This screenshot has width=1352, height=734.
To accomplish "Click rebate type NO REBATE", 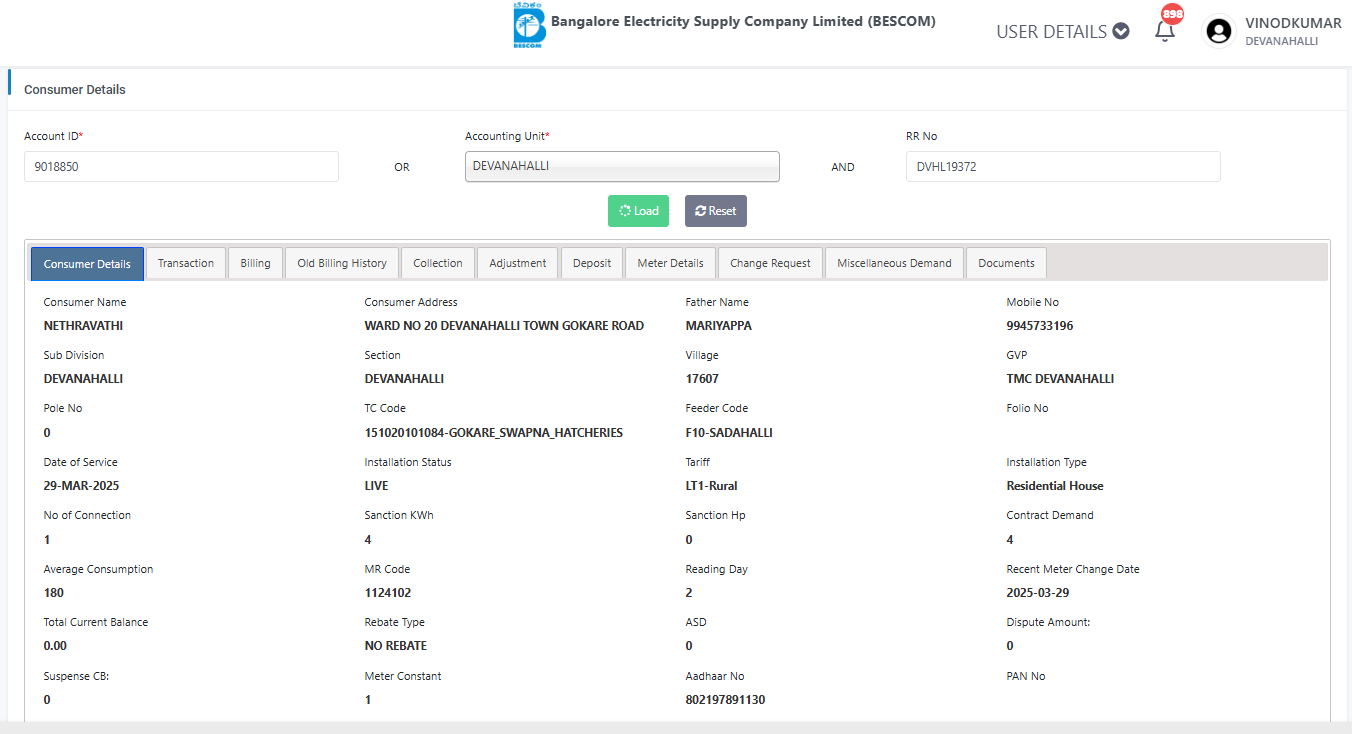I will [396, 646].
